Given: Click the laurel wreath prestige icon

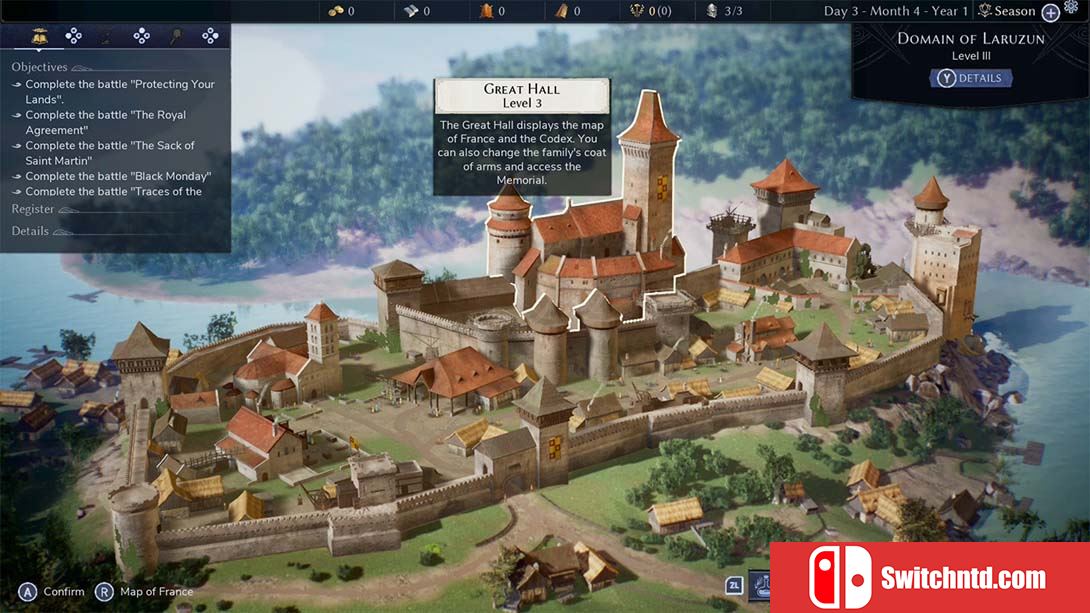Looking at the screenshot, I should (637, 11).
